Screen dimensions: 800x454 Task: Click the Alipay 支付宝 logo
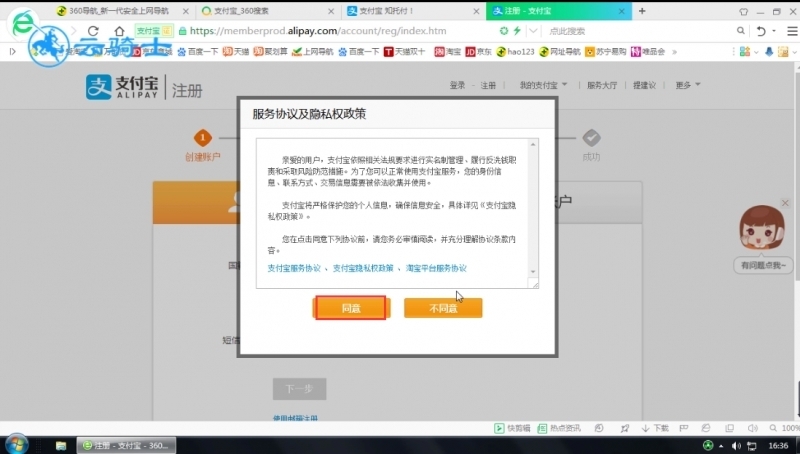point(122,87)
